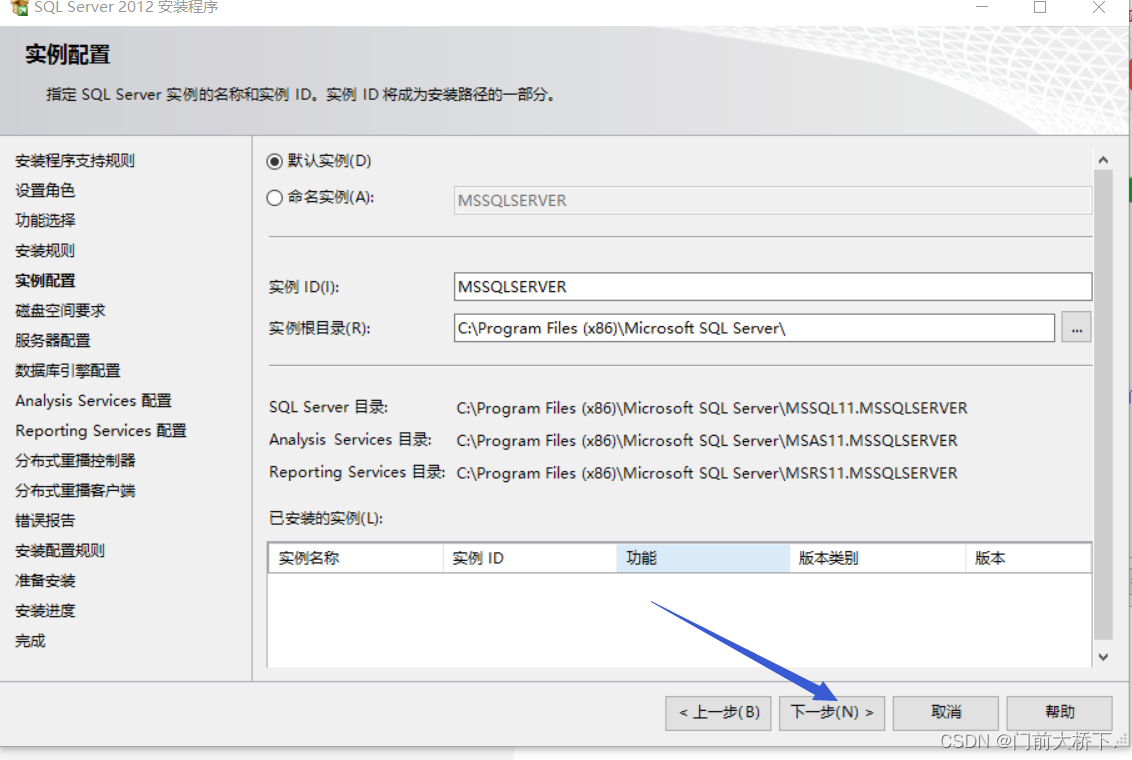1132x760 pixels.
Task: Click the 已安装的实例(L) label
Action: [326, 518]
